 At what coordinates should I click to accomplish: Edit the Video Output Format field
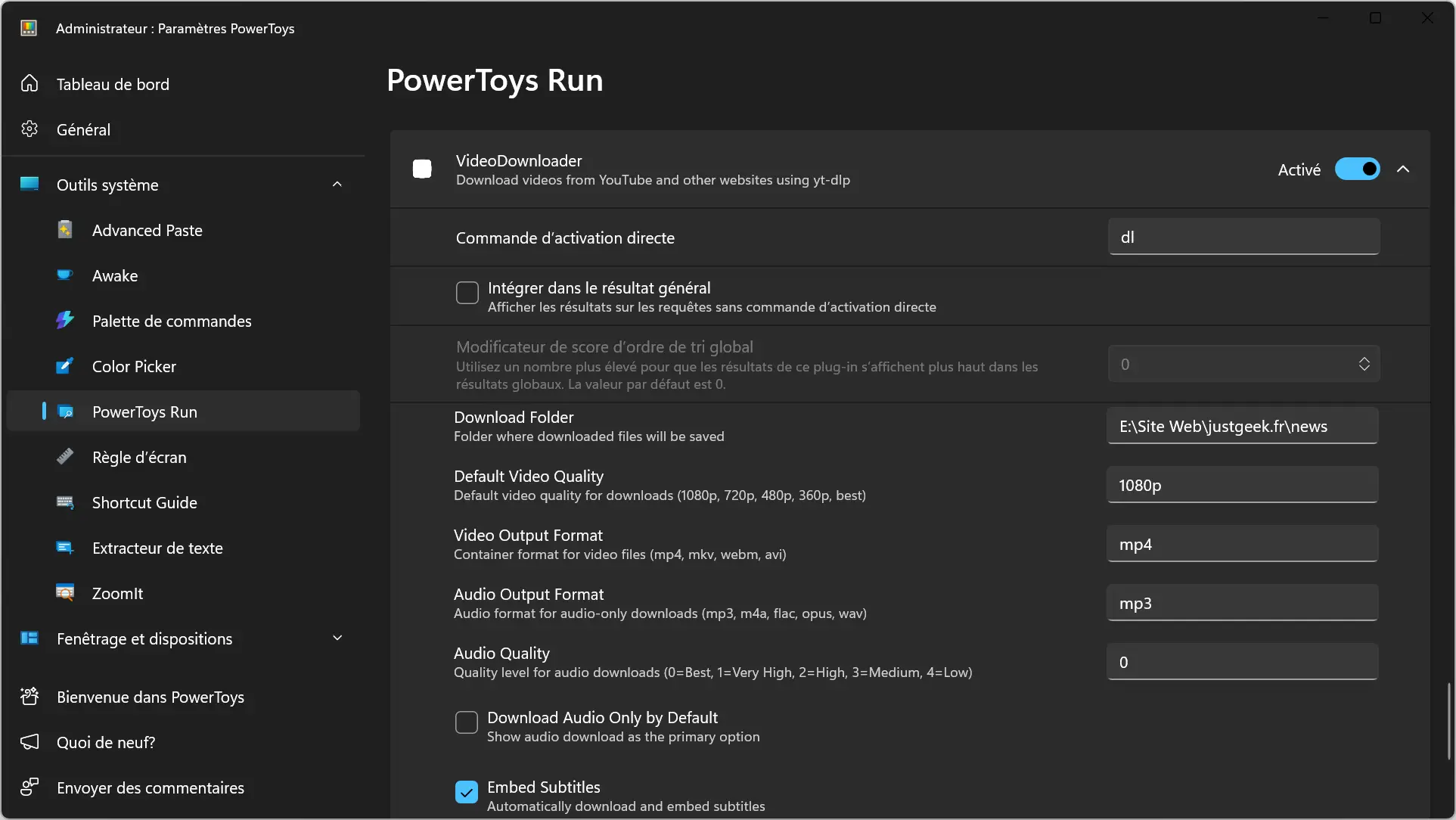1242,544
